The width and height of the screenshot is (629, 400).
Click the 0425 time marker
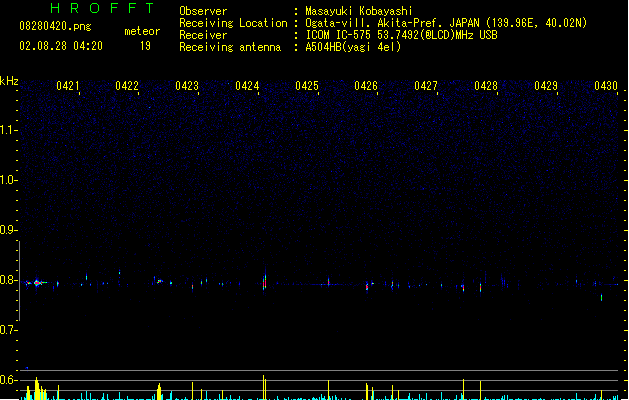(x=306, y=86)
